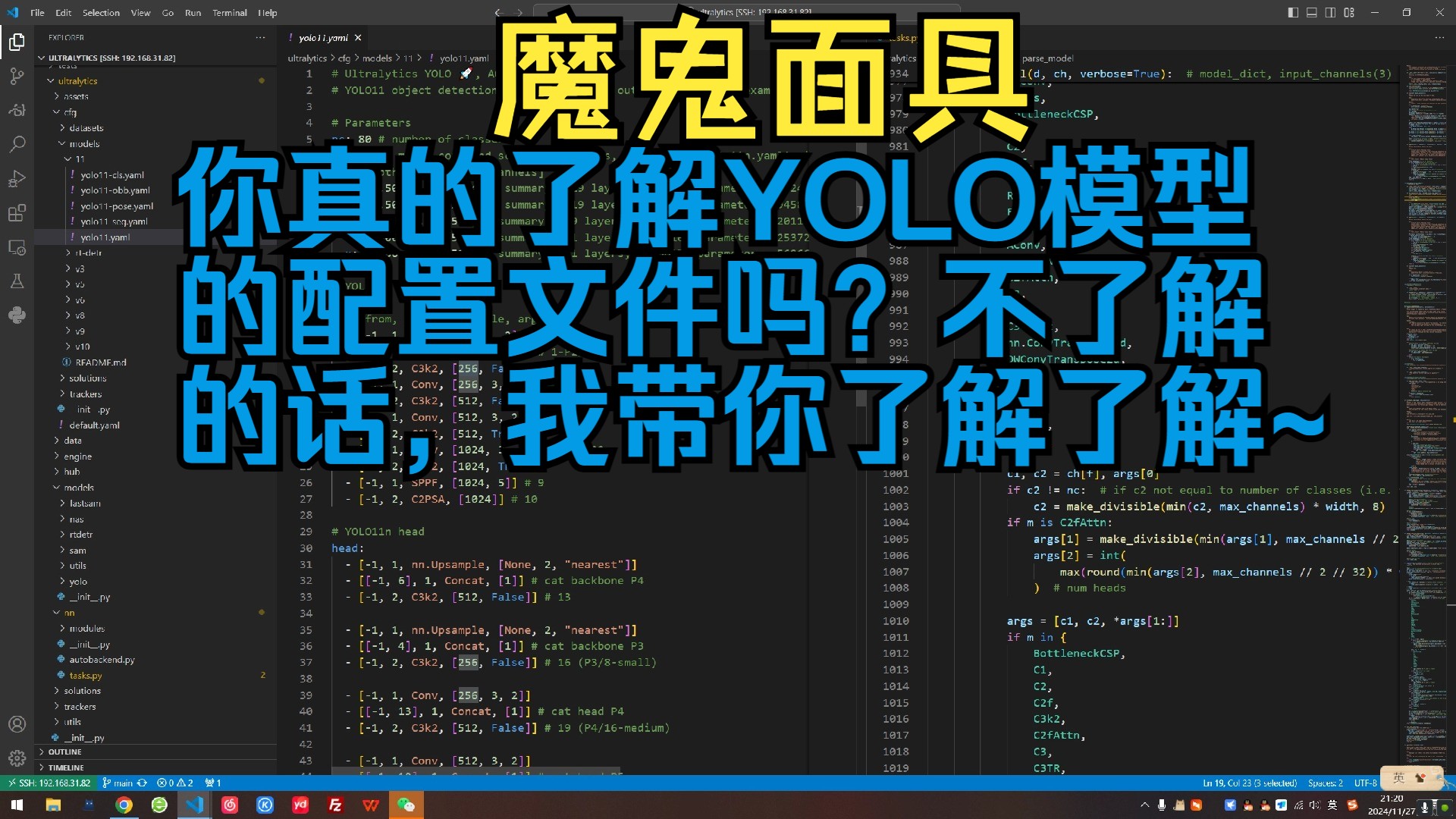Expand the v8 models folder
Image resolution: width=1456 pixels, height=819 pixels.
click(x=79, y=315)
